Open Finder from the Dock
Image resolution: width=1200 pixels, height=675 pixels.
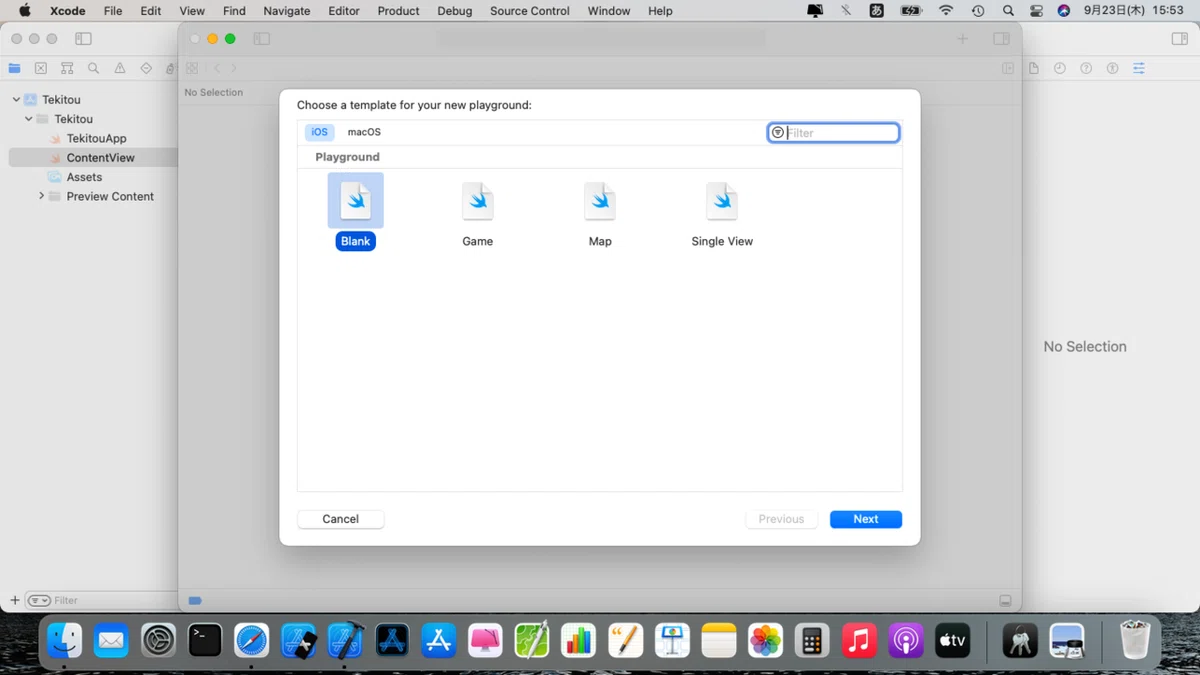65,640
